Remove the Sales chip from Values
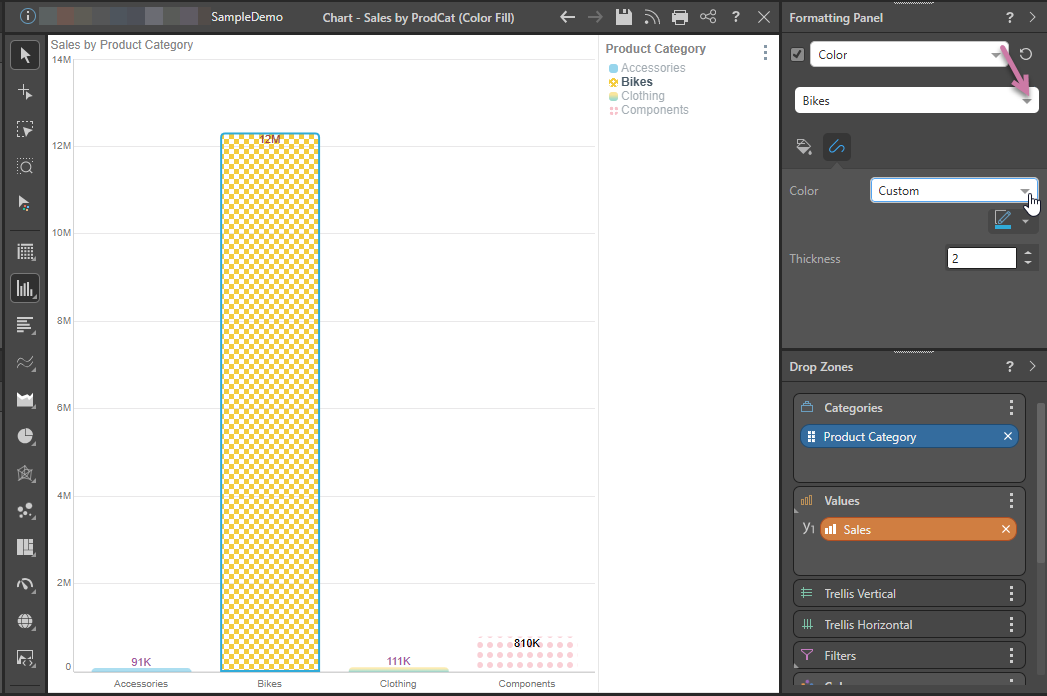This screenshot has width=1047, height=696. 1006,530
